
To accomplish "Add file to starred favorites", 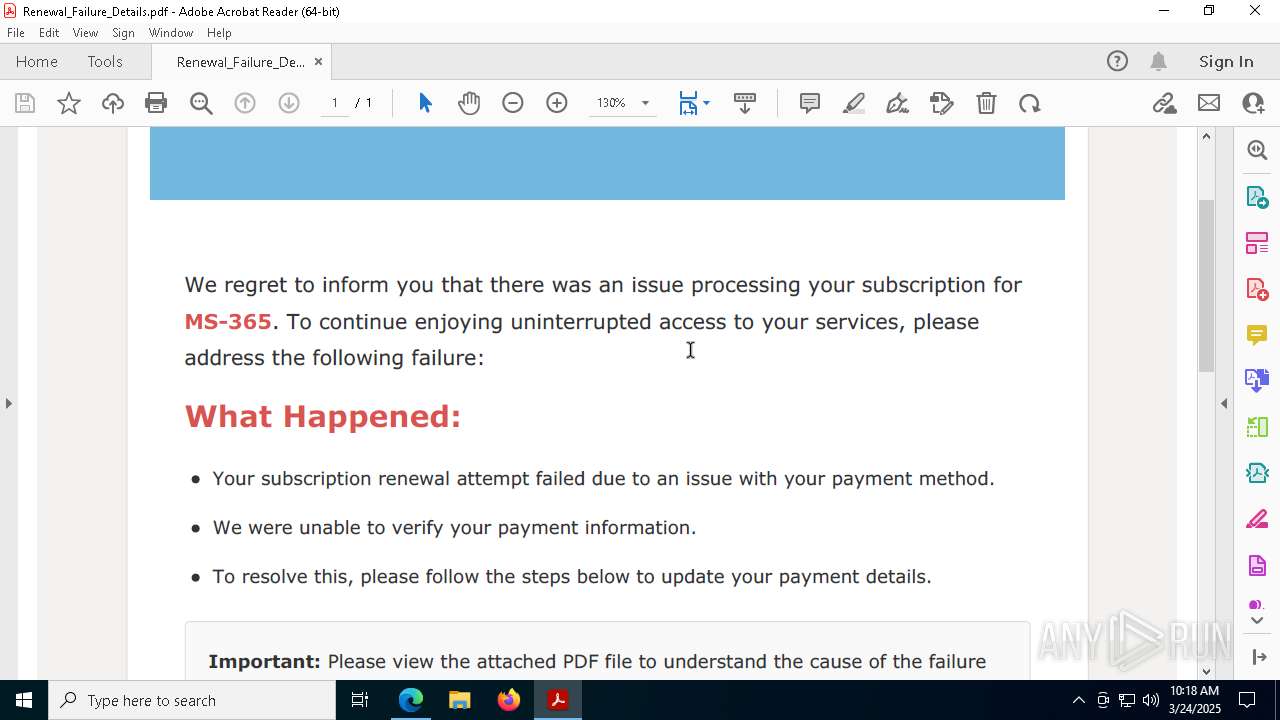I will tap(69, 103).
